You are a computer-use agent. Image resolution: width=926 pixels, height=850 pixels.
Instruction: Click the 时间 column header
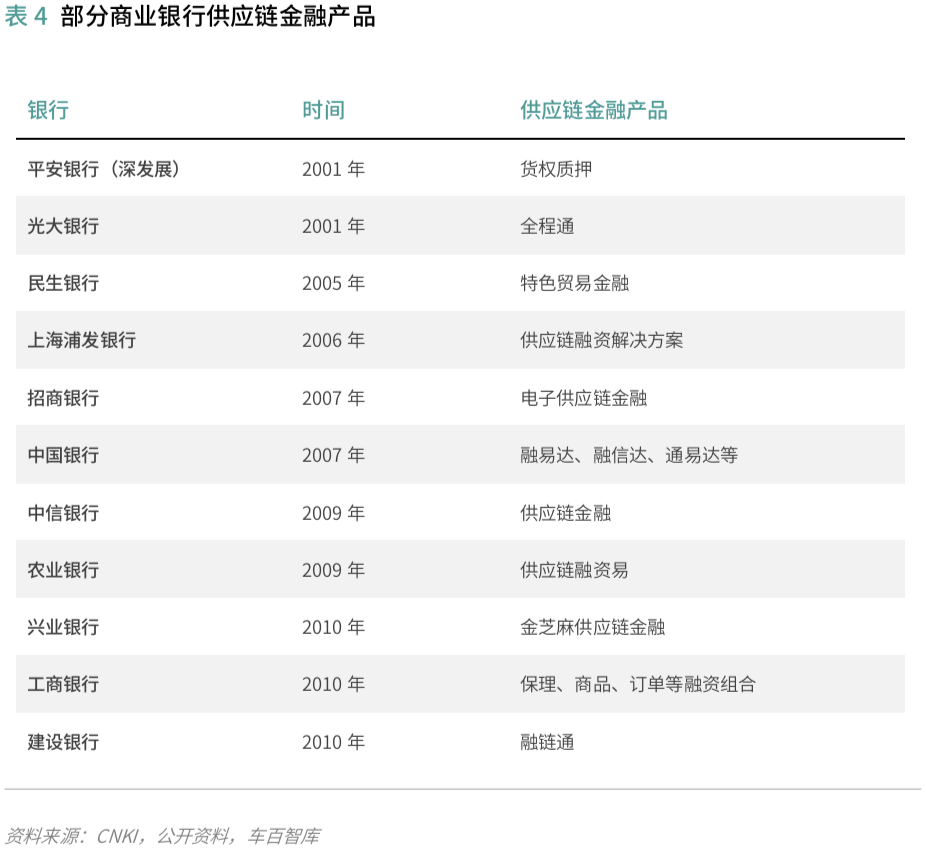point(324,110)
